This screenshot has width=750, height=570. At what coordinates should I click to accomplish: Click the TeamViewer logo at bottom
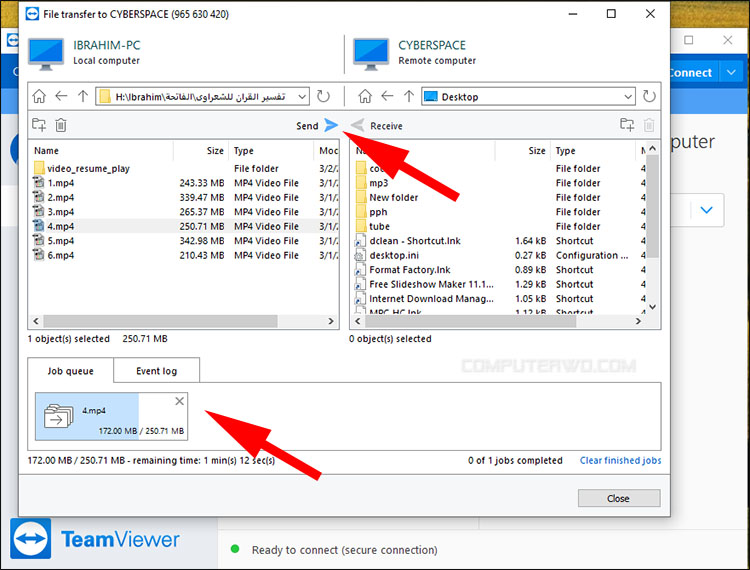coord(31,538)
